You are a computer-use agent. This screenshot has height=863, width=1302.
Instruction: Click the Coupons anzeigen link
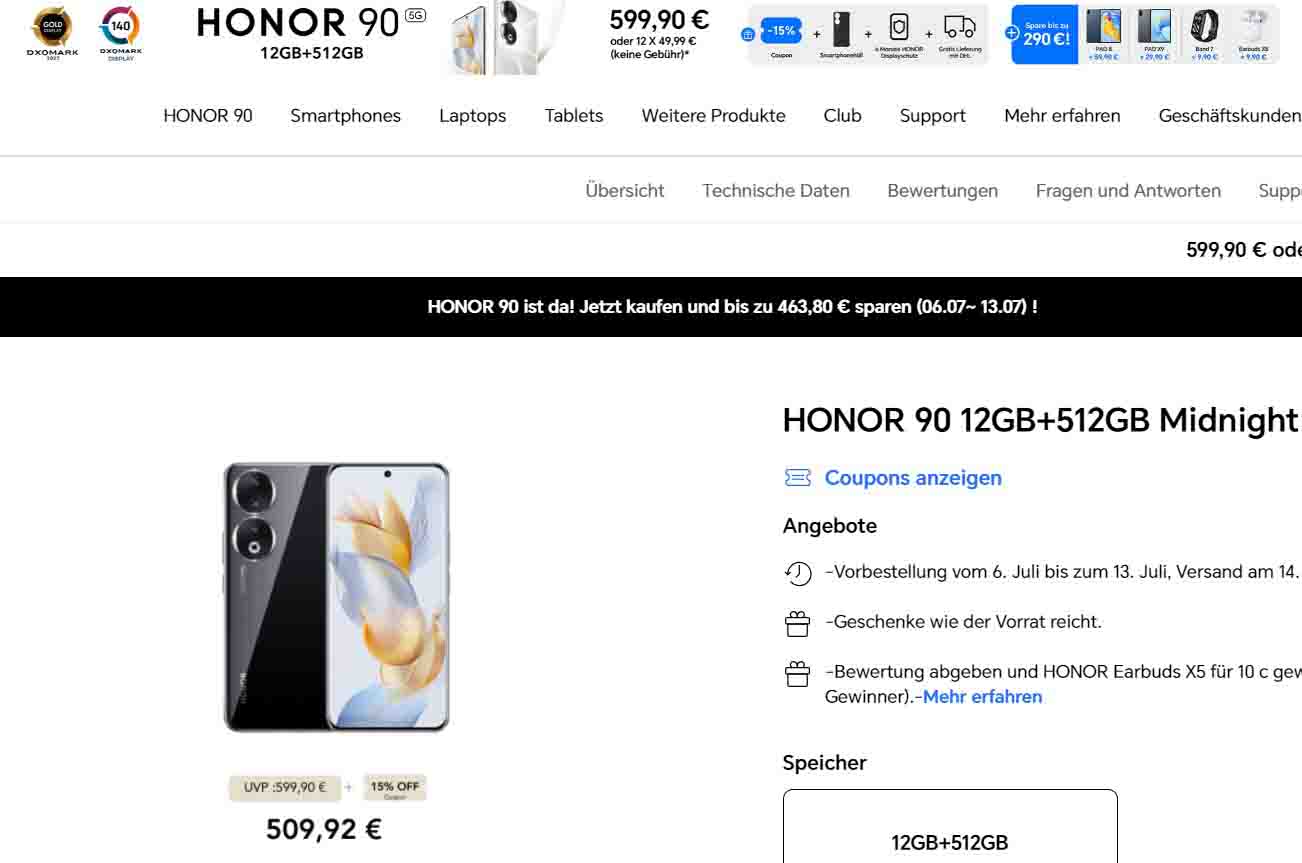pyautogui.click(x=913, y=478)
